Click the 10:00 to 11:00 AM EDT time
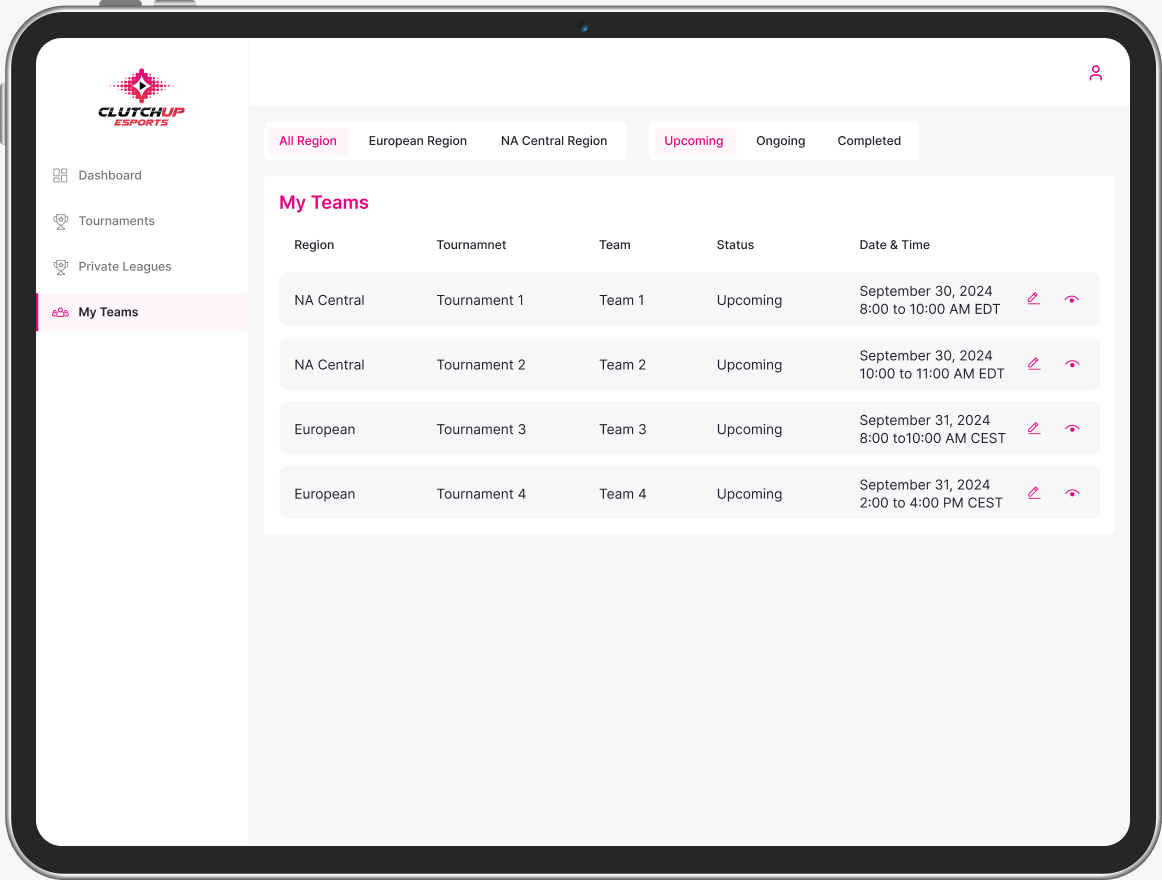This screenshot has width=1162, height=880. [932, 374]
